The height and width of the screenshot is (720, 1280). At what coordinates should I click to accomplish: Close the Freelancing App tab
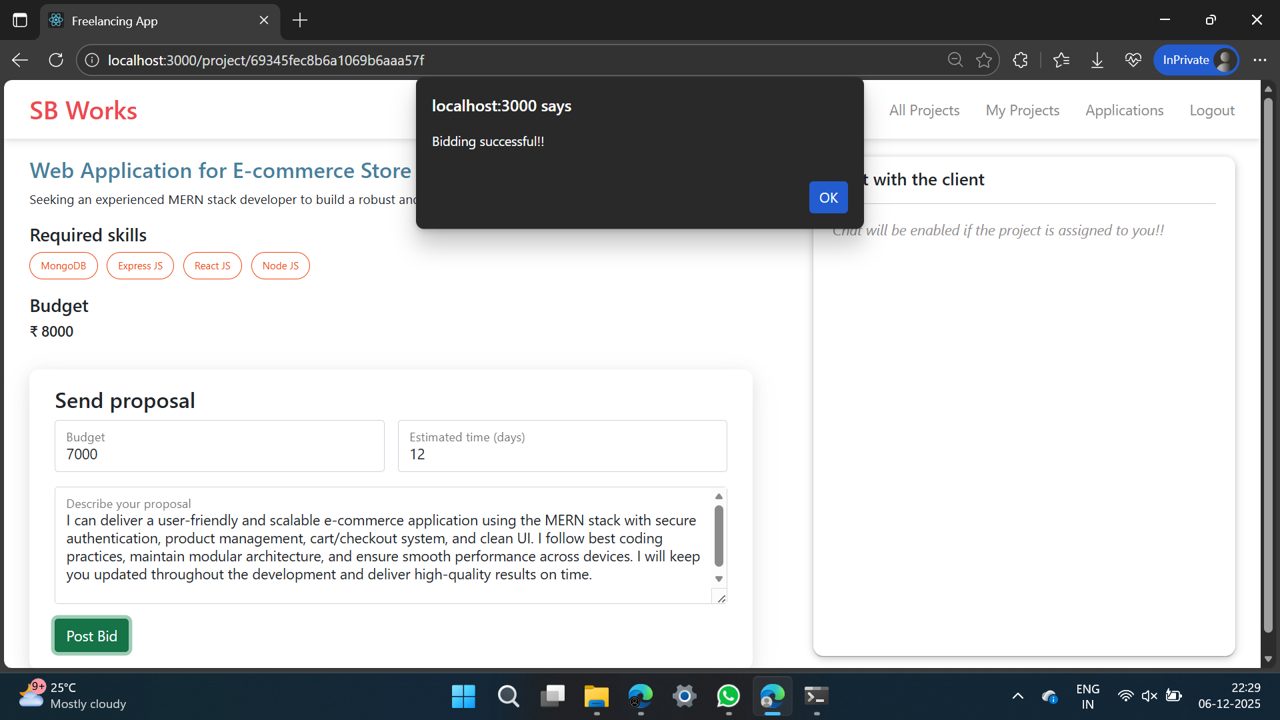pyautogui.click(x=264, y=20)
